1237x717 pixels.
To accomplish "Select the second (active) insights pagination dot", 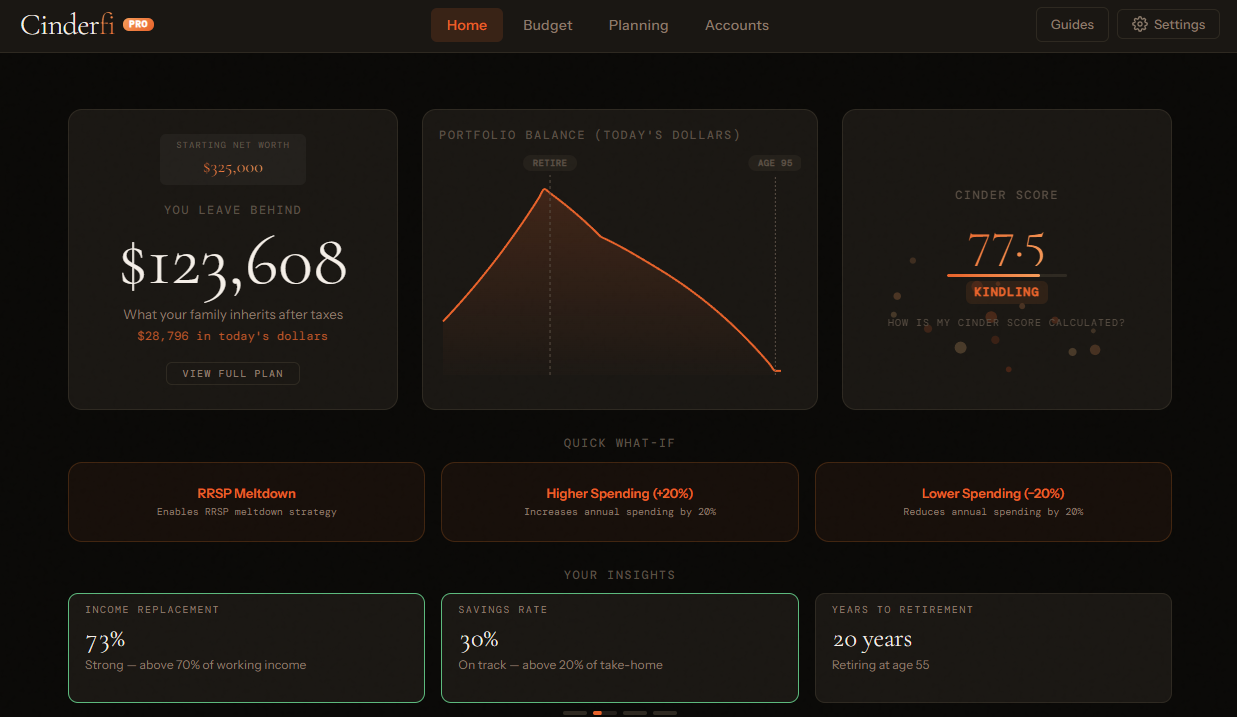I will pyautogui.click(x=605, y=713).
